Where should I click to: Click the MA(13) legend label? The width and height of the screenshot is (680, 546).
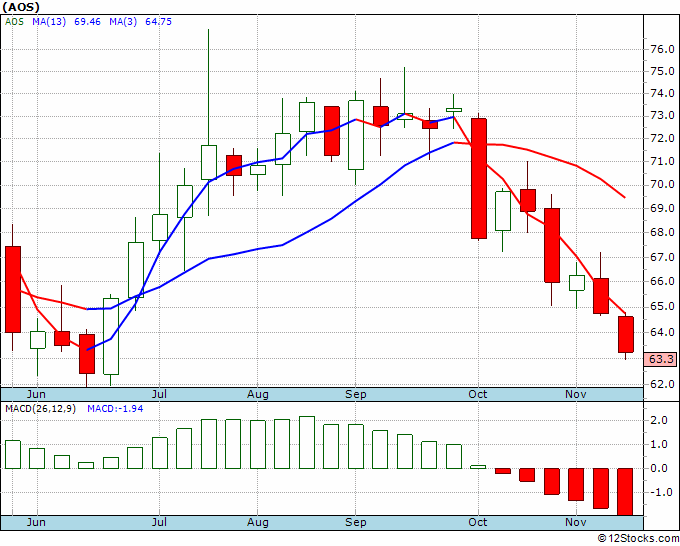49,22
